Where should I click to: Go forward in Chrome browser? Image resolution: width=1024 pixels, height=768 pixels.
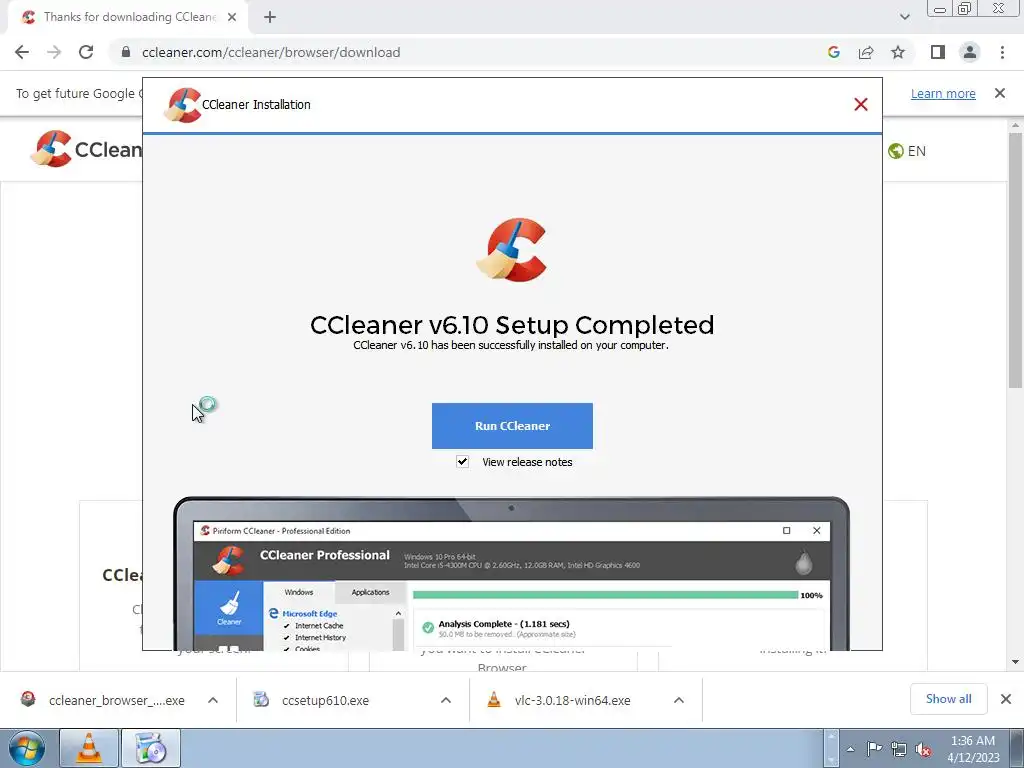(54, 52)
